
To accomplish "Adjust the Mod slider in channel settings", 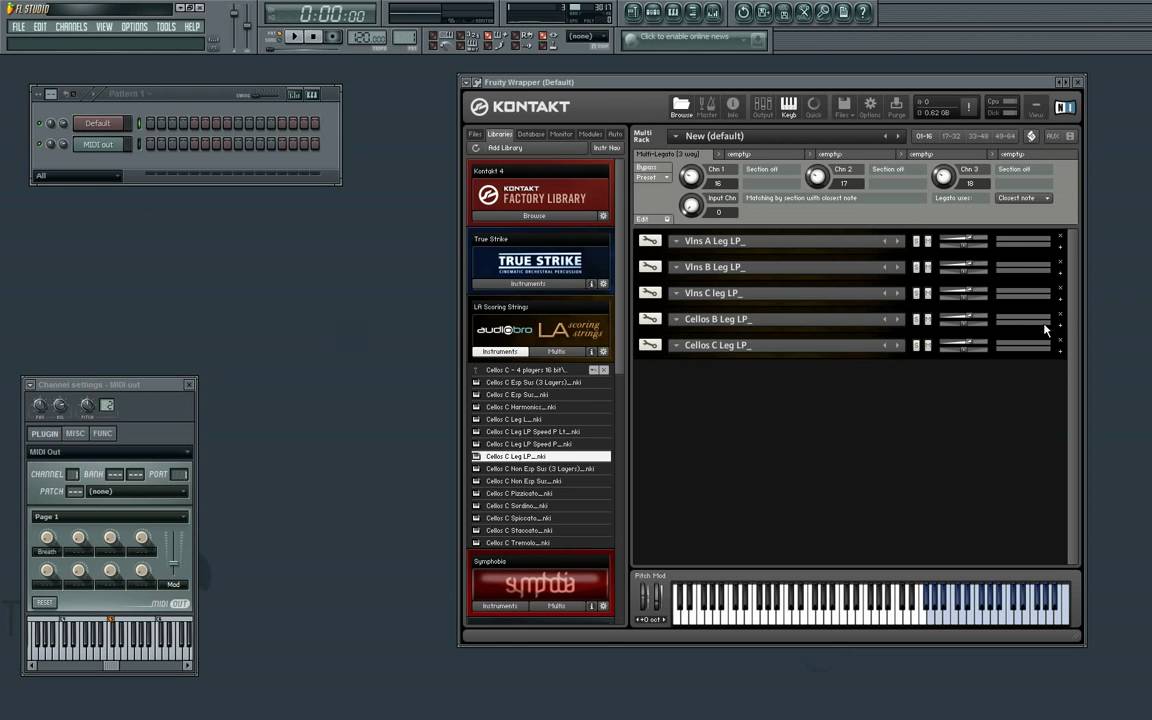I will 174,564.
